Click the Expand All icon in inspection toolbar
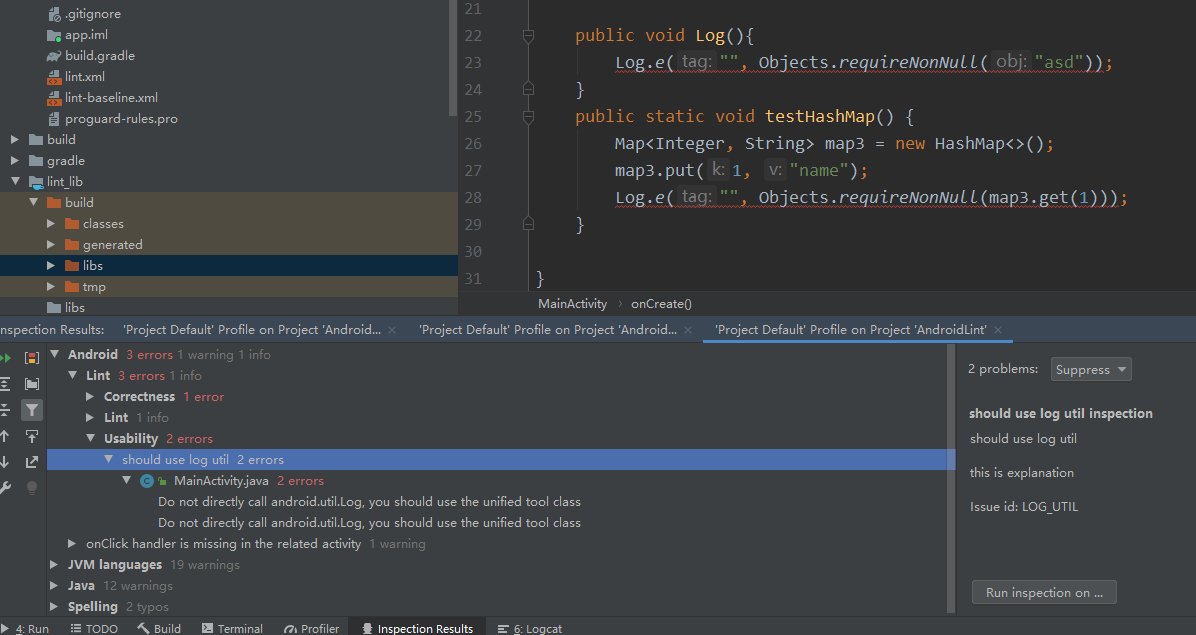The width and height of the screenshot is (1196, 635). [6, 383]
